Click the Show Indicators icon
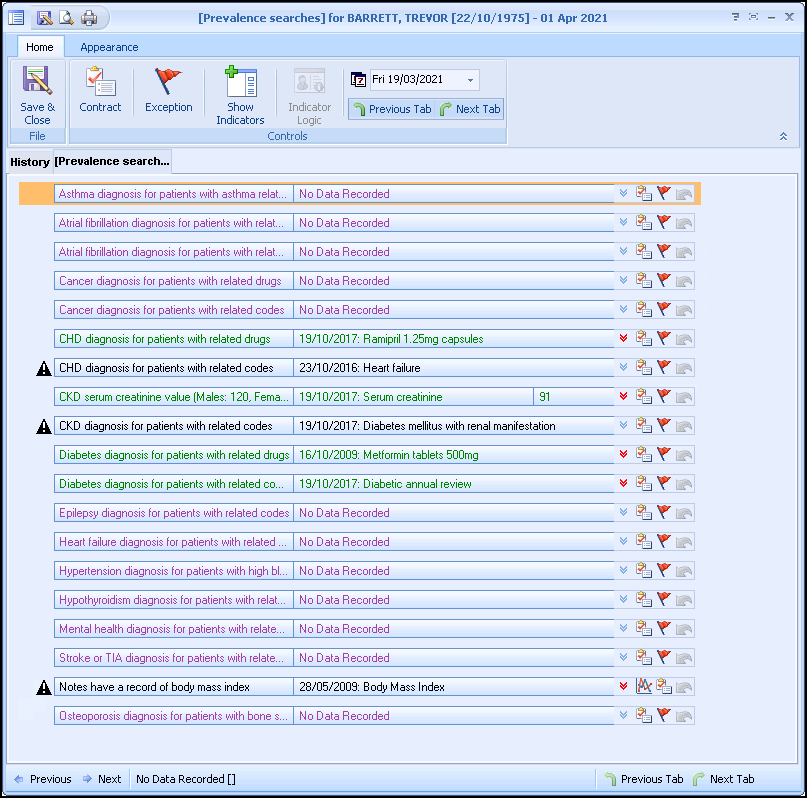This screenshot has height=798, width=807. coord(240,84)
